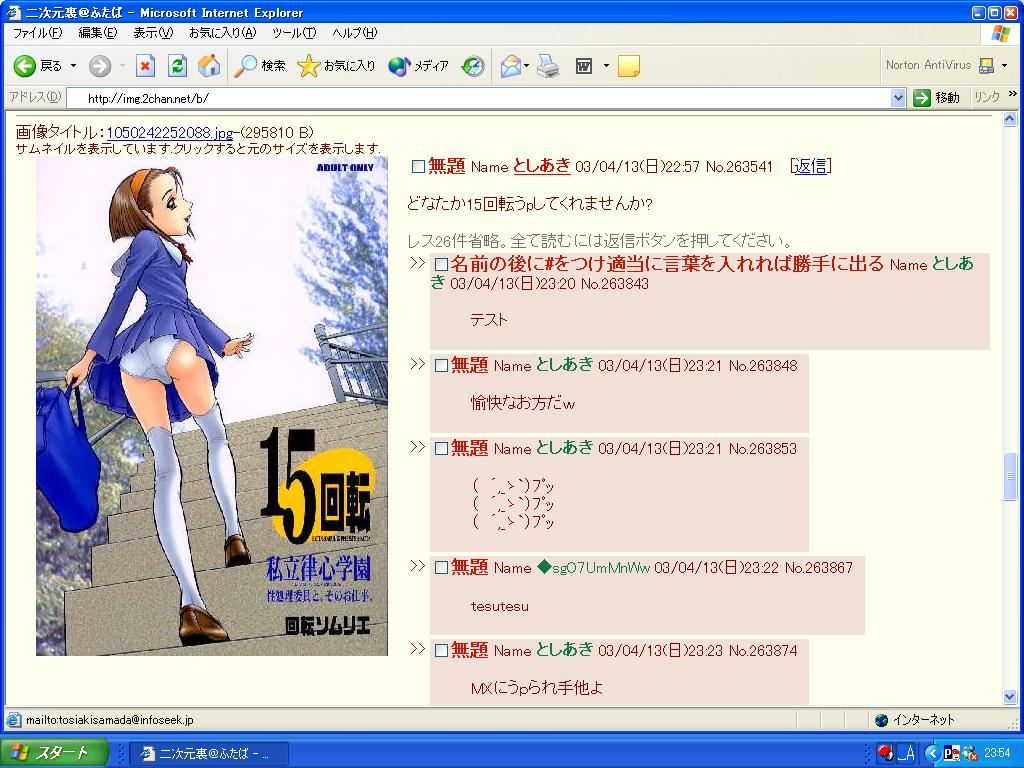The image size is (1024, 768).
Task: Click the Windows スタート button
Action: (54, 753)
